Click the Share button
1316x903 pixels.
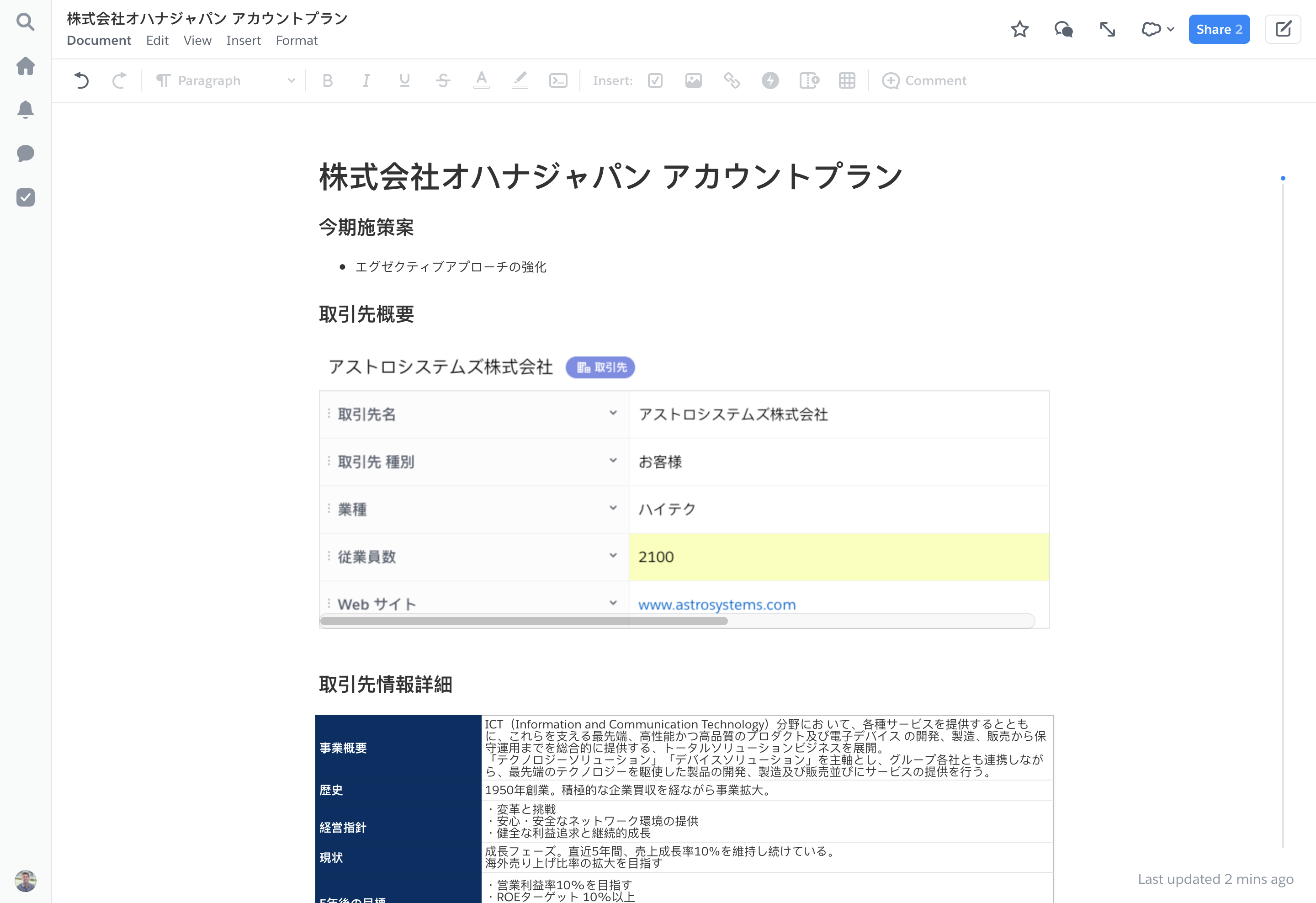(1219, 29)
